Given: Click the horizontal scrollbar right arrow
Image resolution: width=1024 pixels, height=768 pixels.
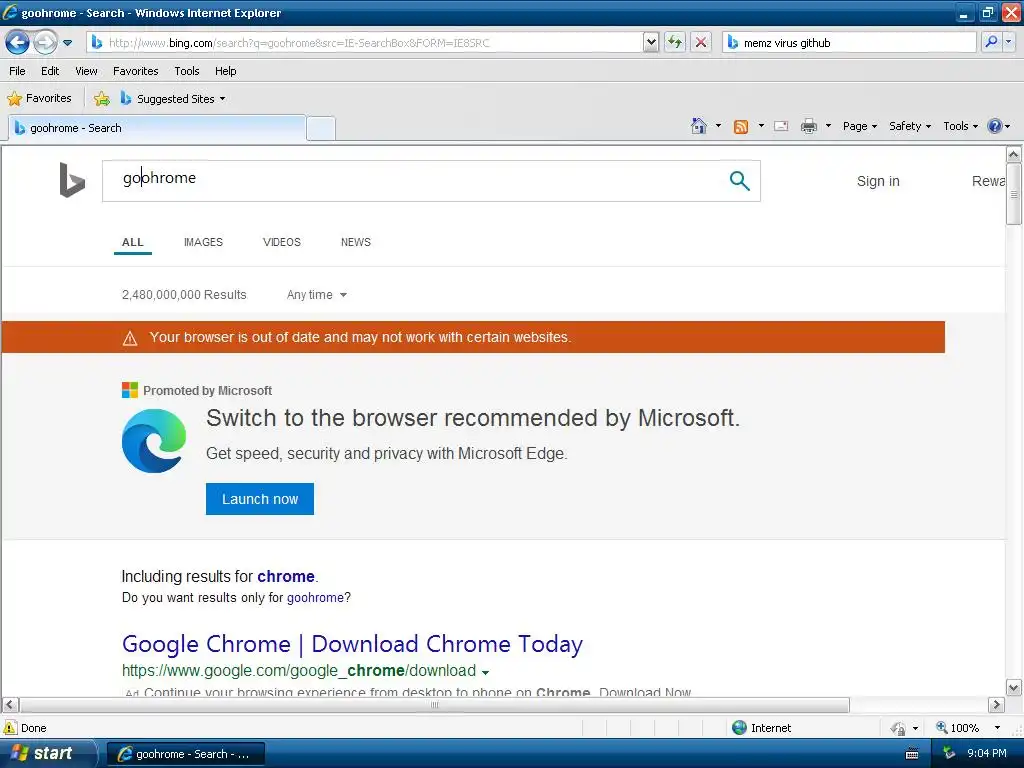Looking at the screenshot, I should tap(996, 705).
